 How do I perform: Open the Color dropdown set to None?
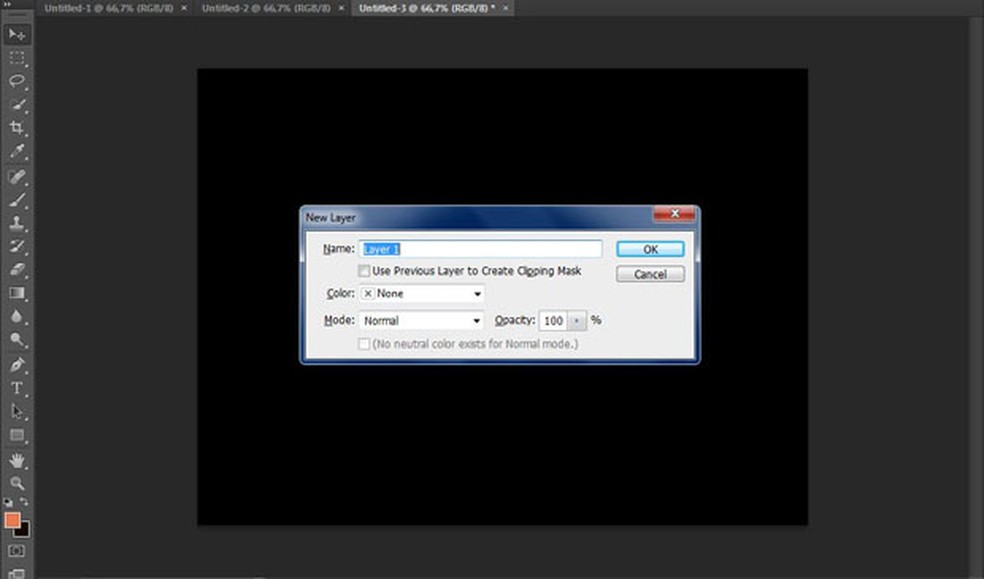(421, 294)
